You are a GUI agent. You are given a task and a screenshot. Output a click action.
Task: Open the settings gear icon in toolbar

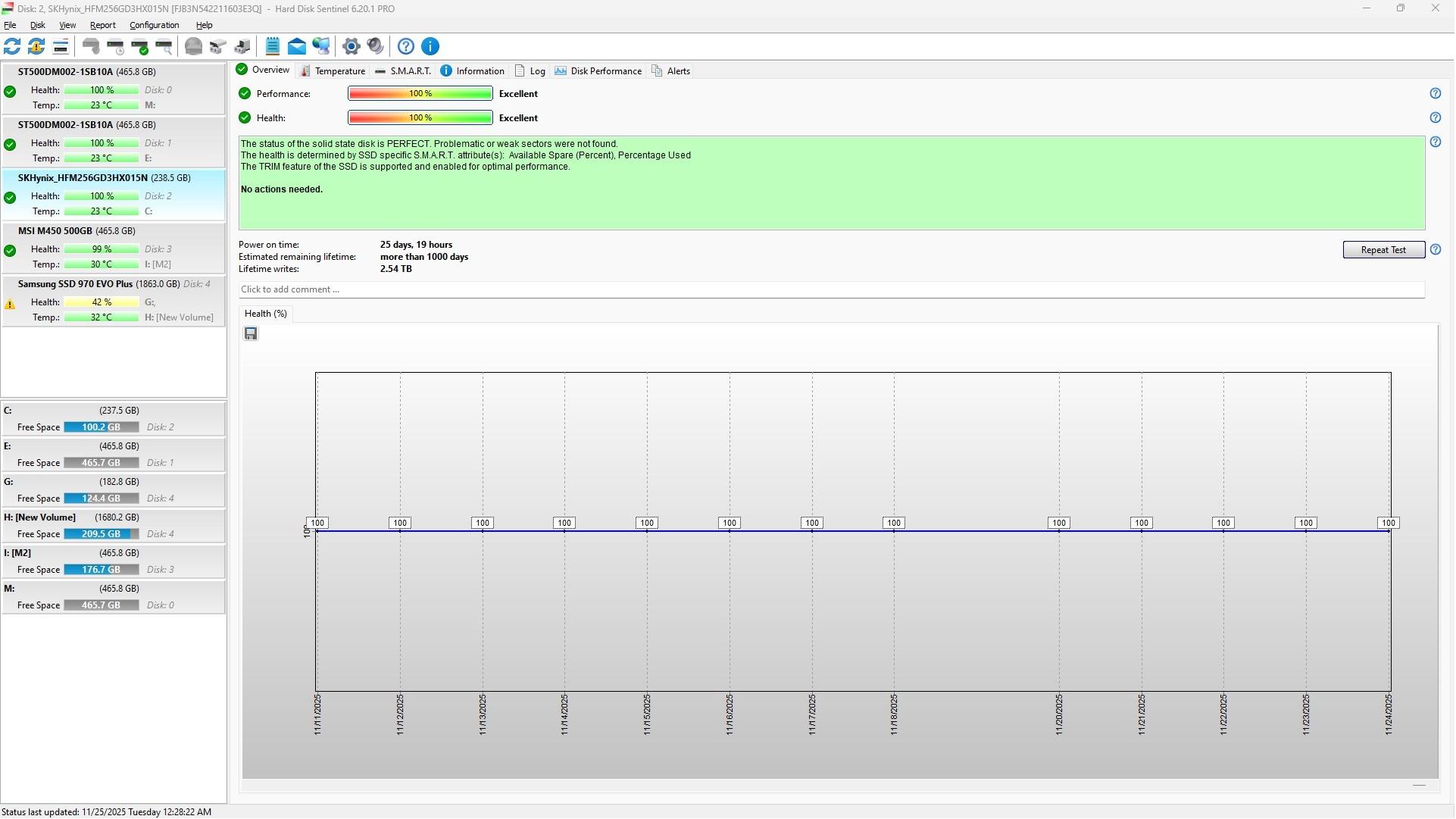coord(351,46)
